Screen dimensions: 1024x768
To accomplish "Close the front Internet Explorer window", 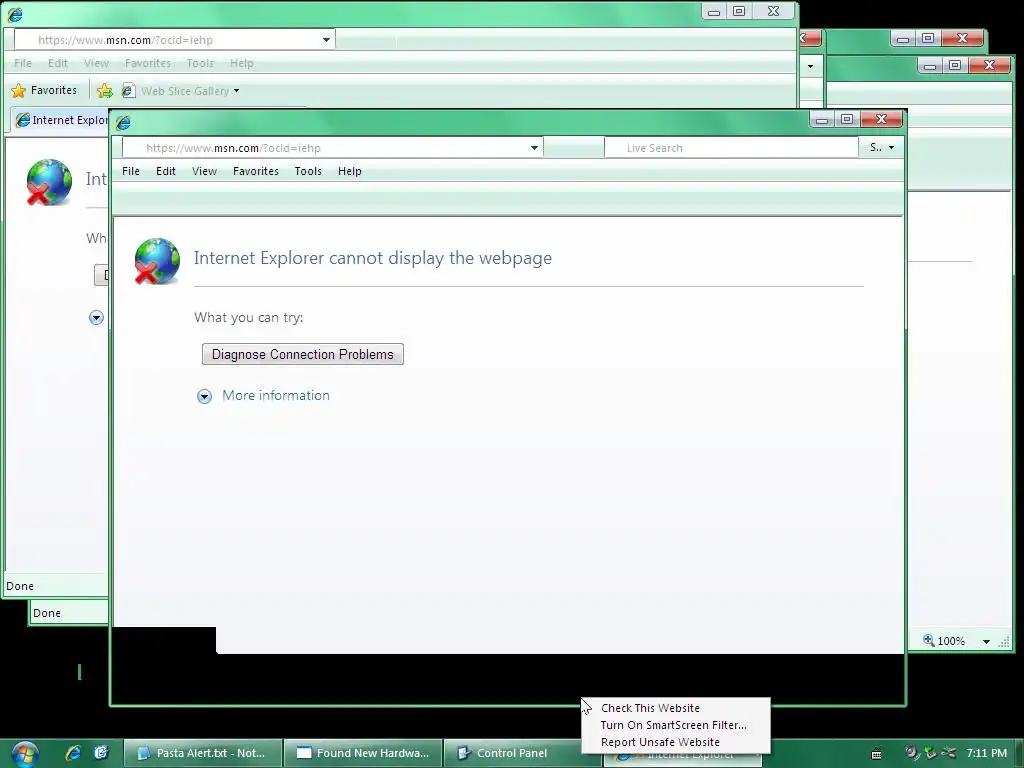I will [x=881, y=119].
